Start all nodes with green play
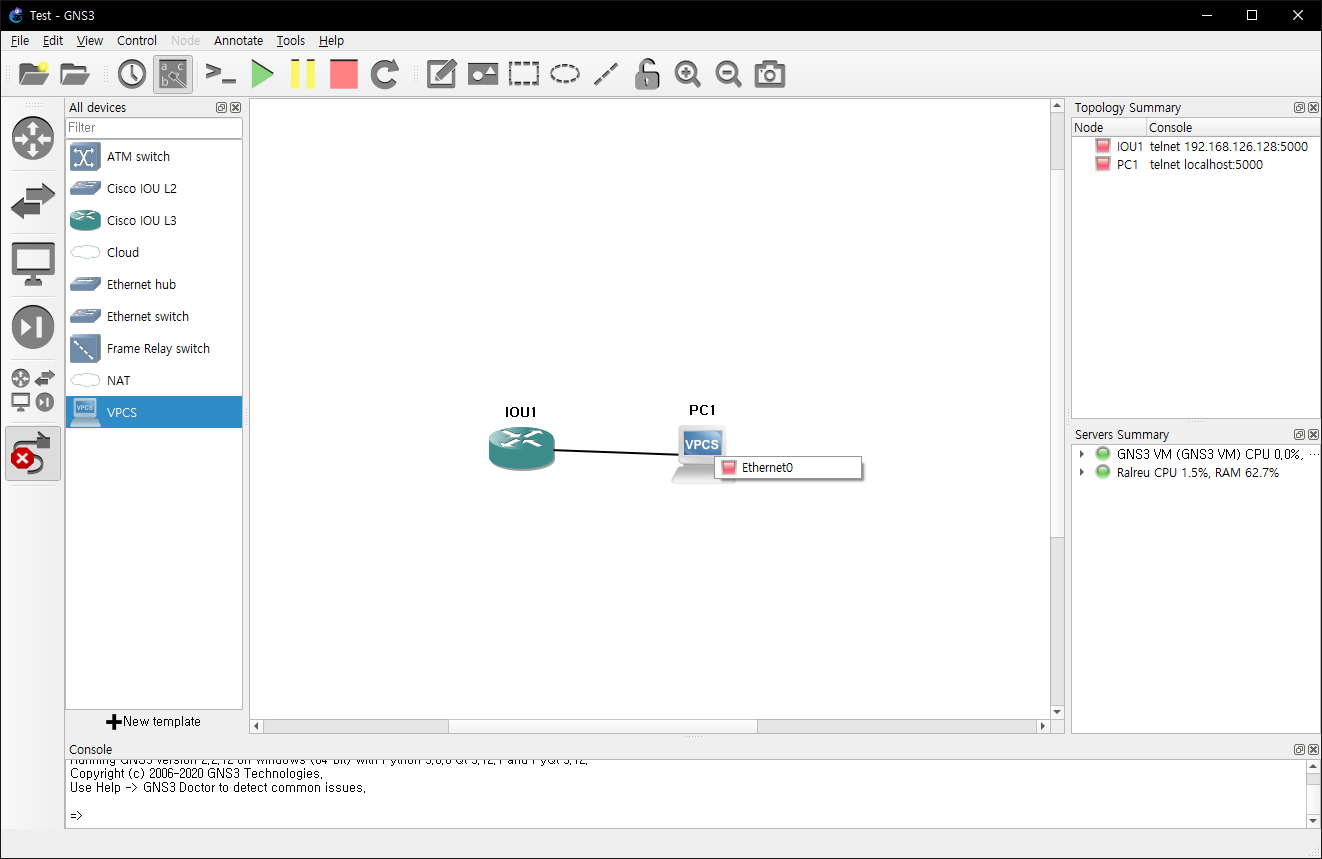 pyautogui.click(x=262, y=74)
